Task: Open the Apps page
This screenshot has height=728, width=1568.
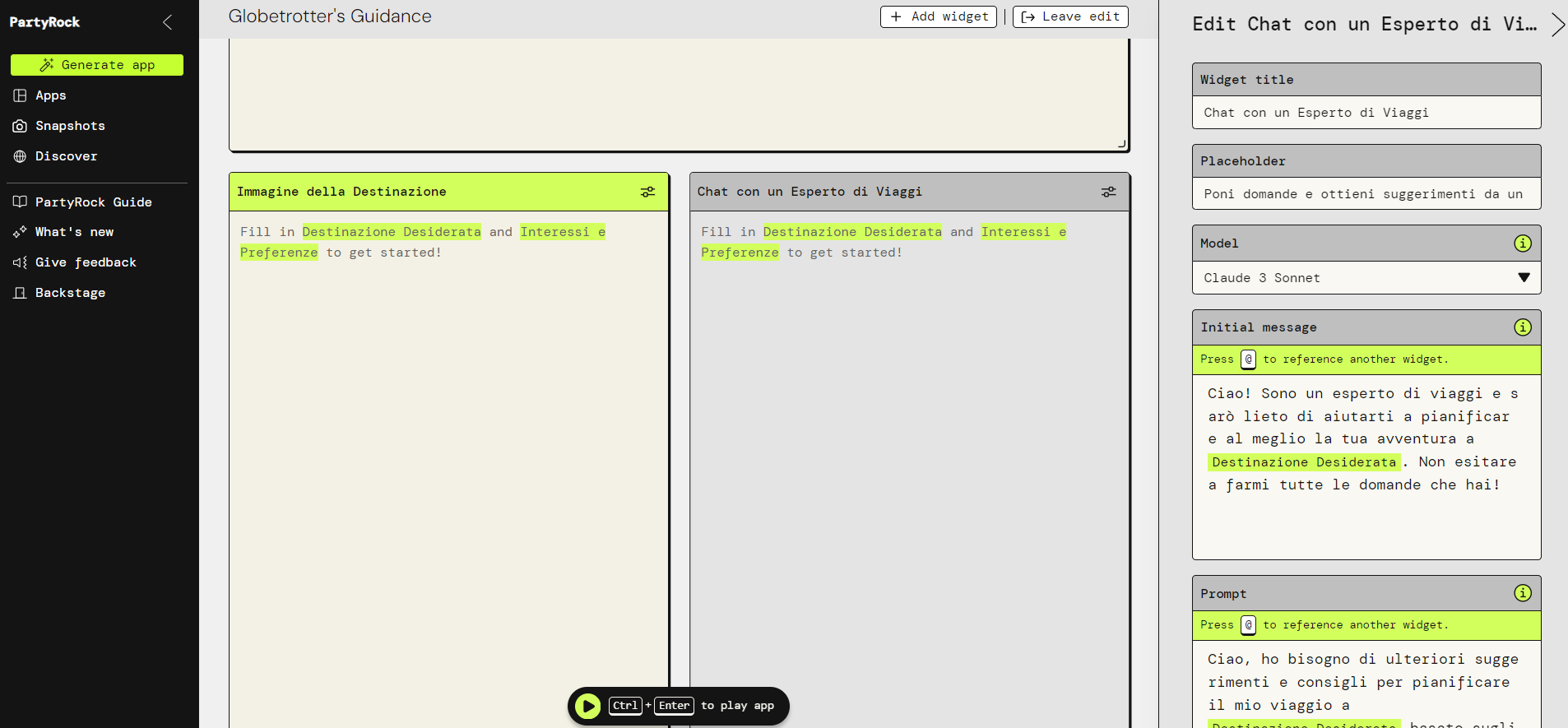Action: click(50, 95)
